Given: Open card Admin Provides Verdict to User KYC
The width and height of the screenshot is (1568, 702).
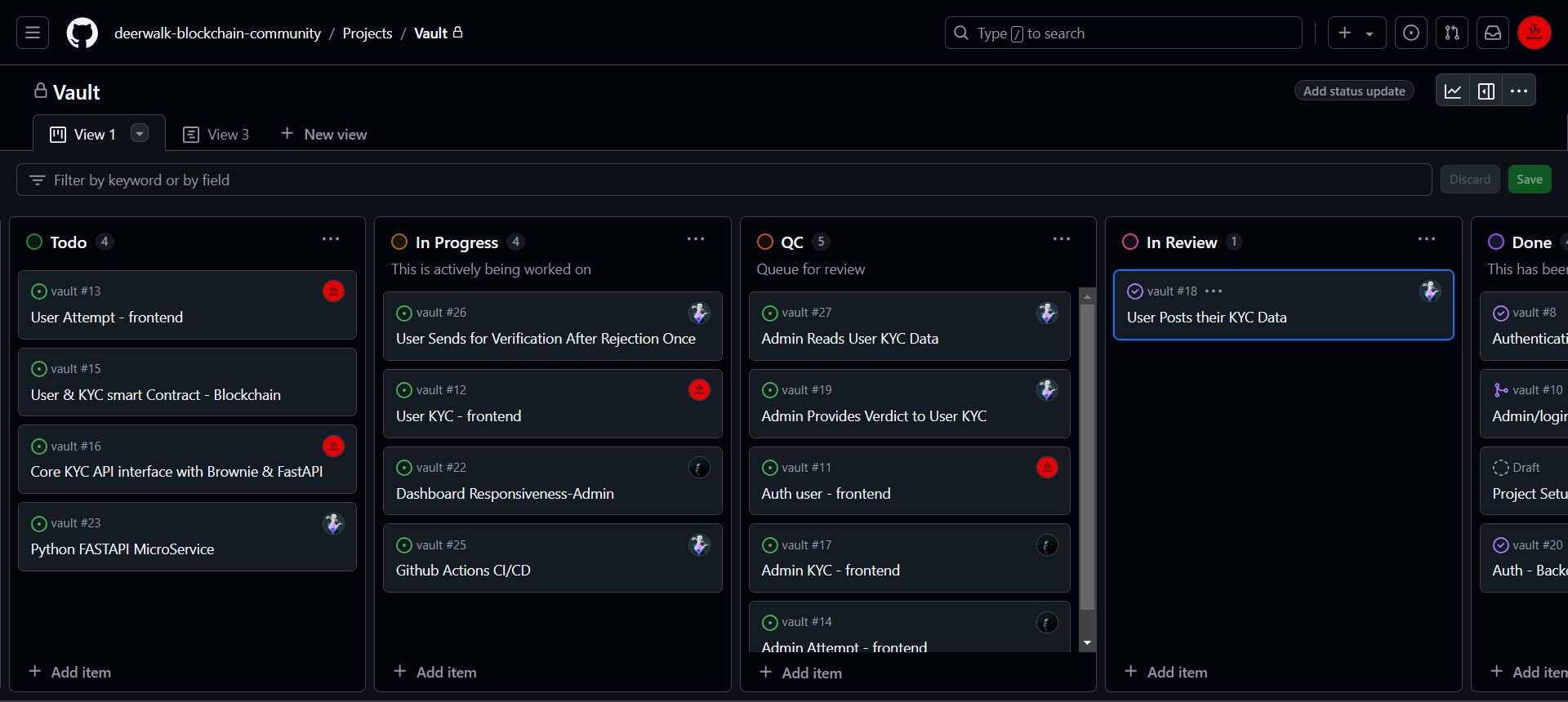Looking at the screenshot, I should (874, 416).
